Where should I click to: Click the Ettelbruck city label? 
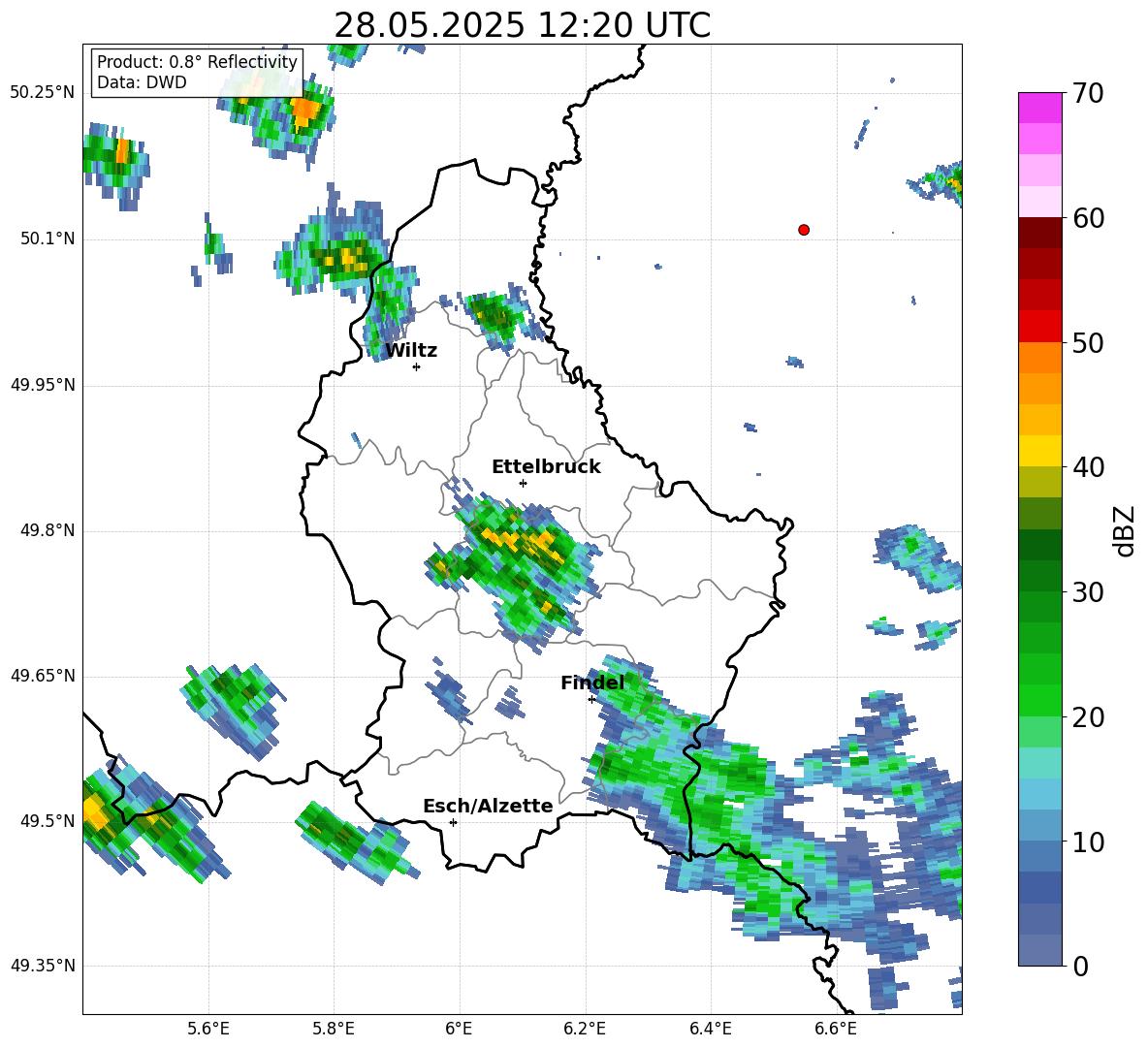tap(546, 467)
